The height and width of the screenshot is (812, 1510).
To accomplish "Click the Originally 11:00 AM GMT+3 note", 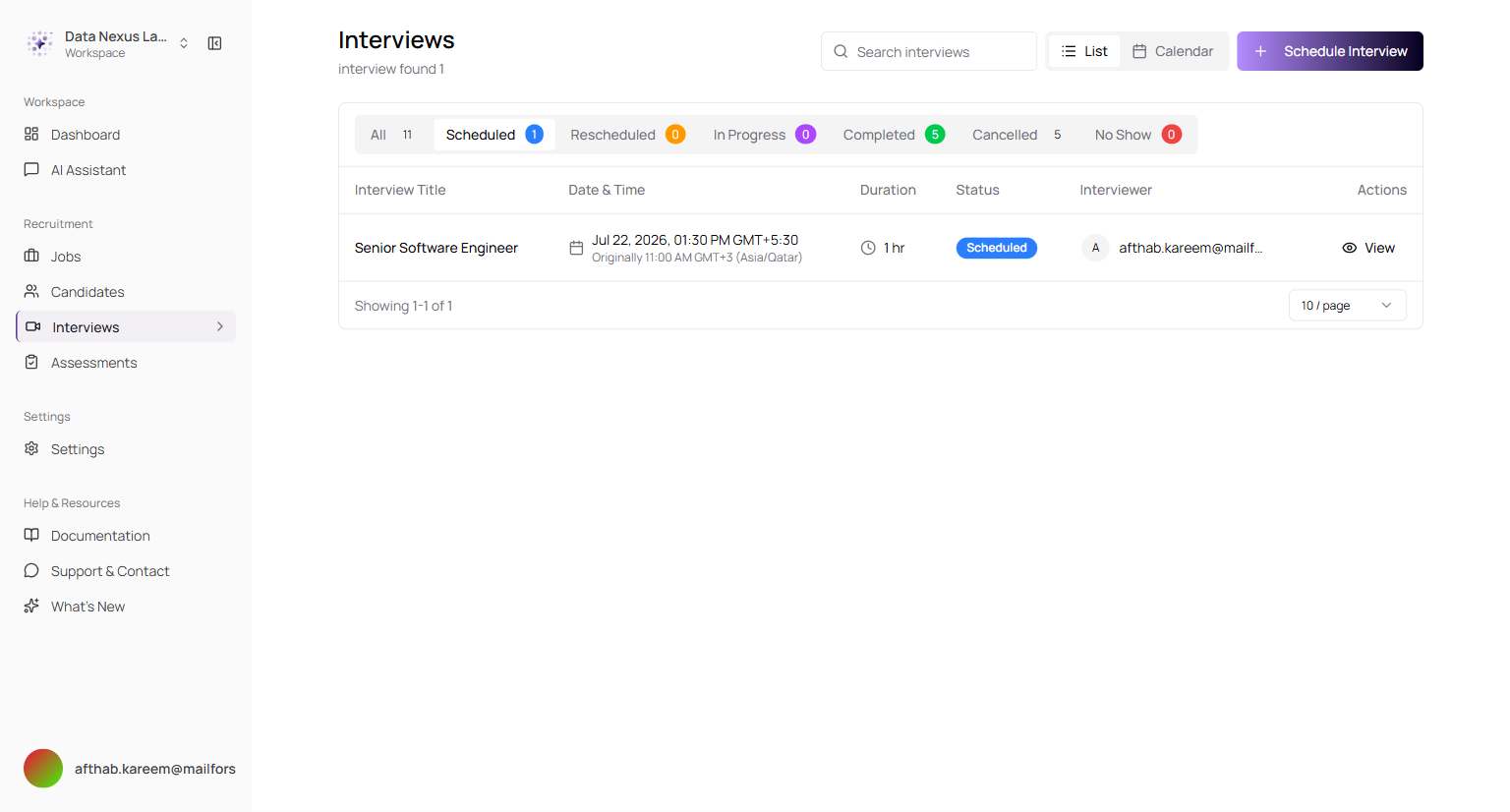I will click(697, 258).
